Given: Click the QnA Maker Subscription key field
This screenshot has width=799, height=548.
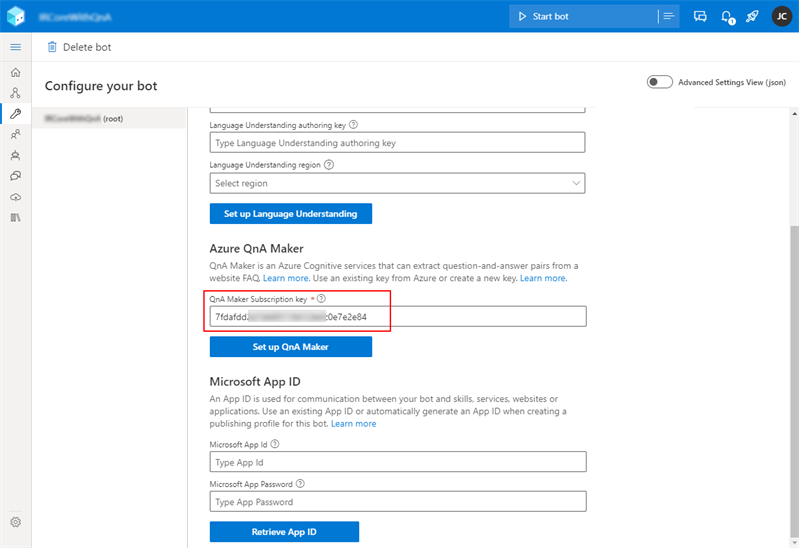Looking at the screenshot, I should point(397,317).
